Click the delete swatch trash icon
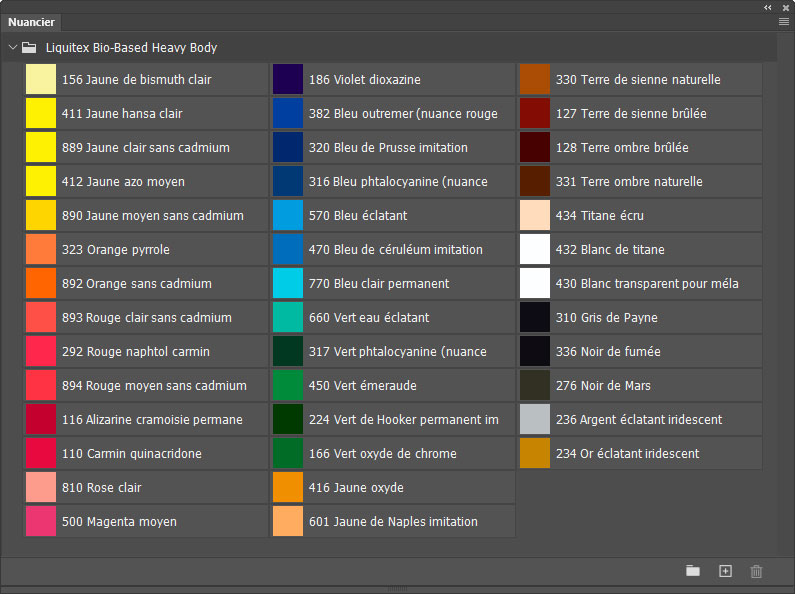This screenshot has width=795, height=594. click(756, 571)
